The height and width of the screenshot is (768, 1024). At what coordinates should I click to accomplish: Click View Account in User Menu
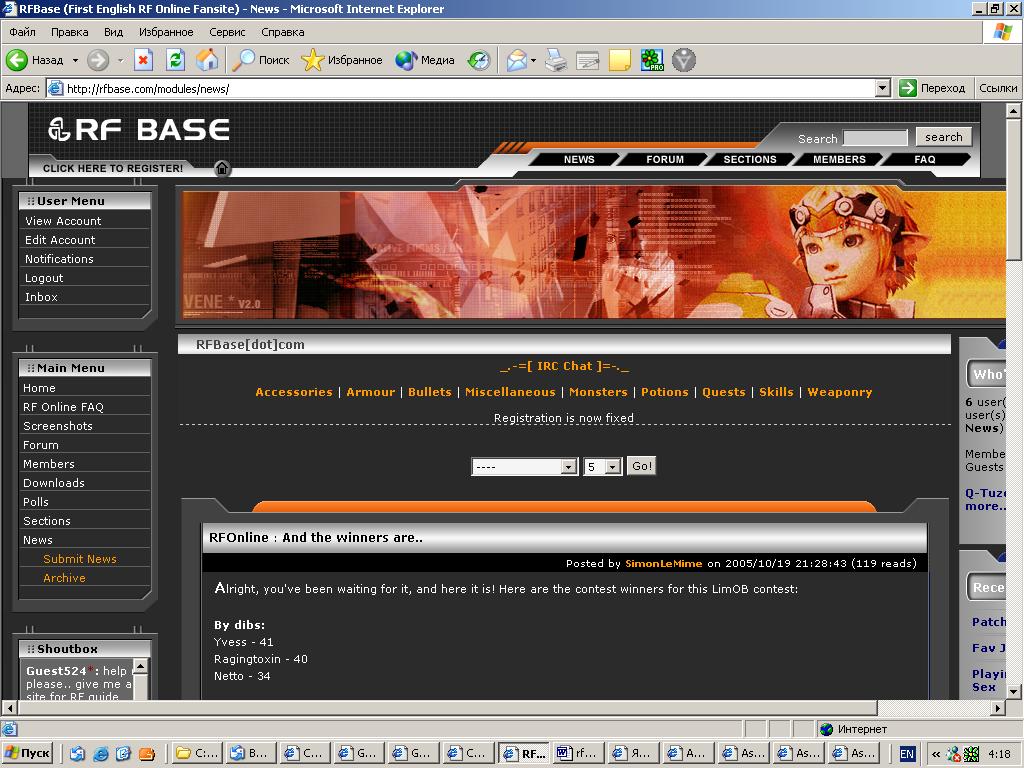63,221
